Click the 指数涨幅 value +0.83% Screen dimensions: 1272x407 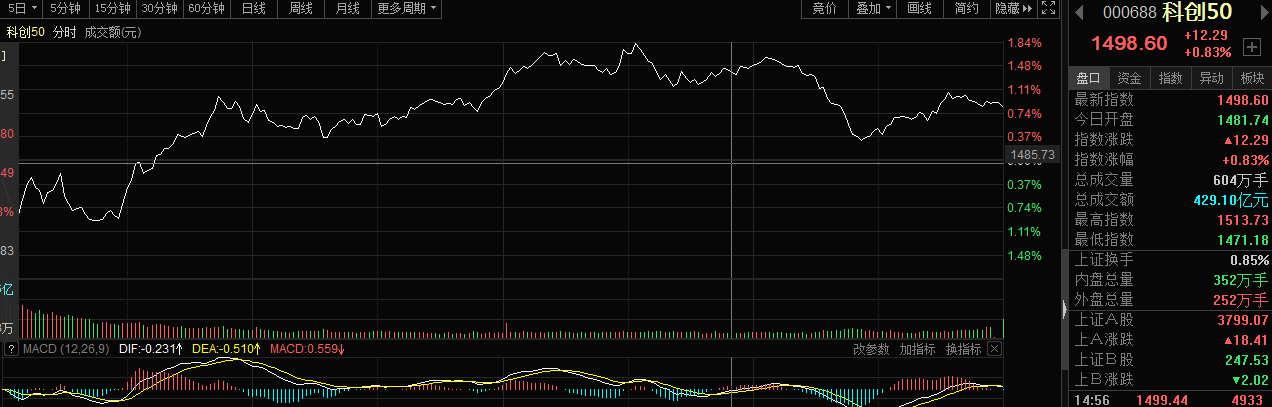click(1246, 160)
